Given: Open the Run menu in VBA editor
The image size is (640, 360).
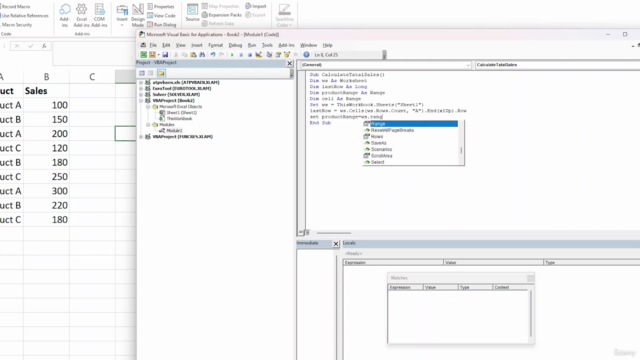Looking at the screenshot, I should click(252, 45).
